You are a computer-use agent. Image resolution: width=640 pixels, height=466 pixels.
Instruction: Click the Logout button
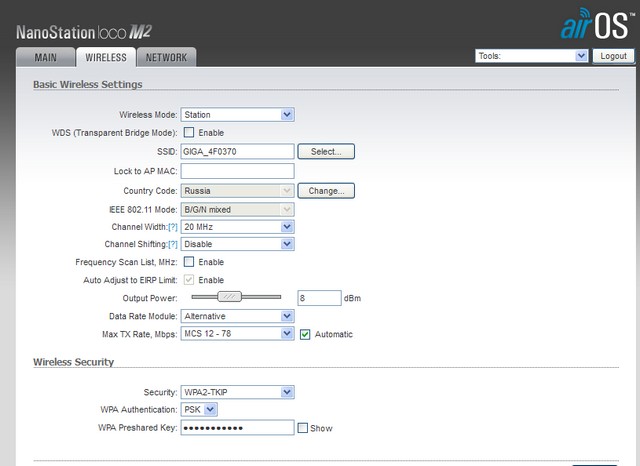613,57
